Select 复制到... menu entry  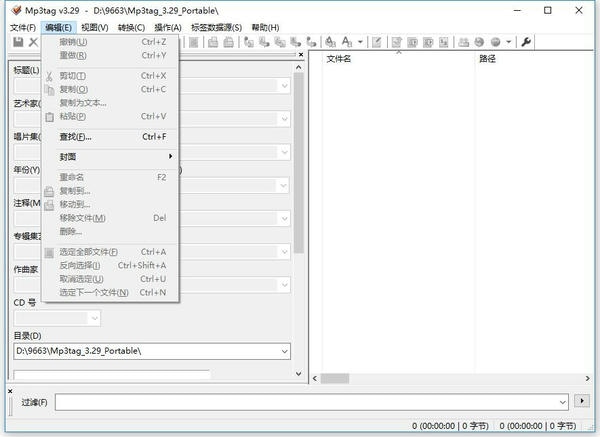point(110,191)
